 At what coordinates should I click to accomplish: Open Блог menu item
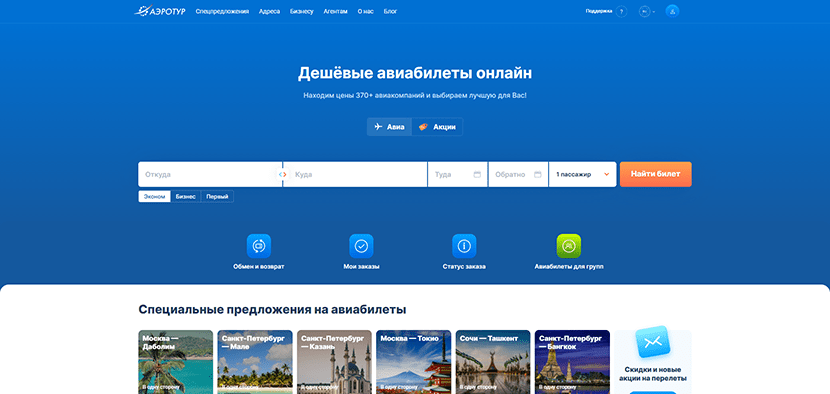(390, 11)
